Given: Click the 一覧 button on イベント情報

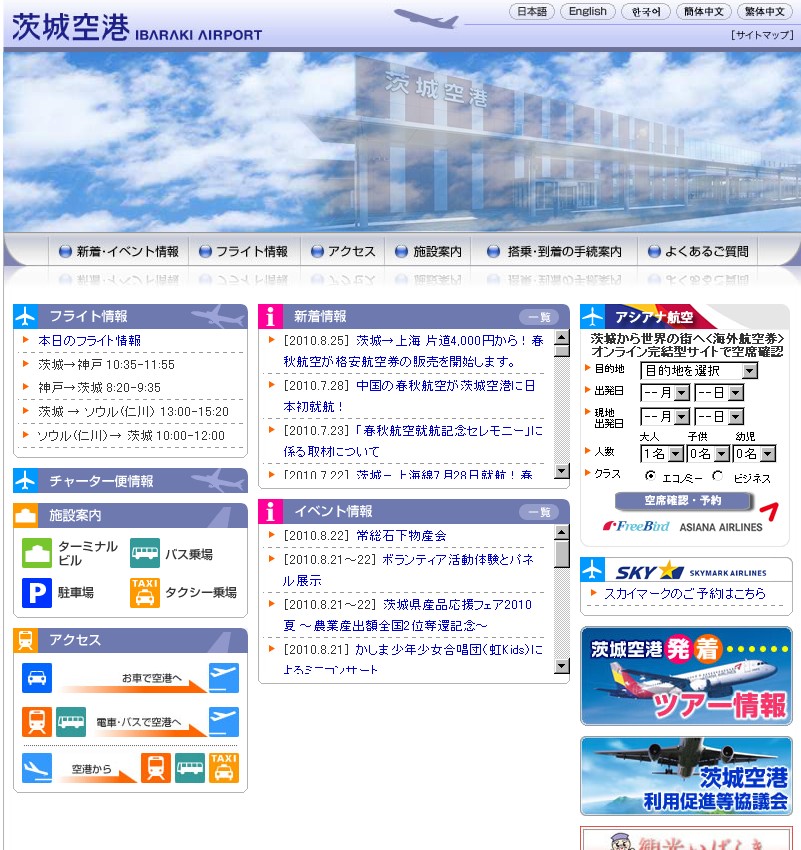Looking at the screenshot, I should pyautogui.click(x=539, y=512).
